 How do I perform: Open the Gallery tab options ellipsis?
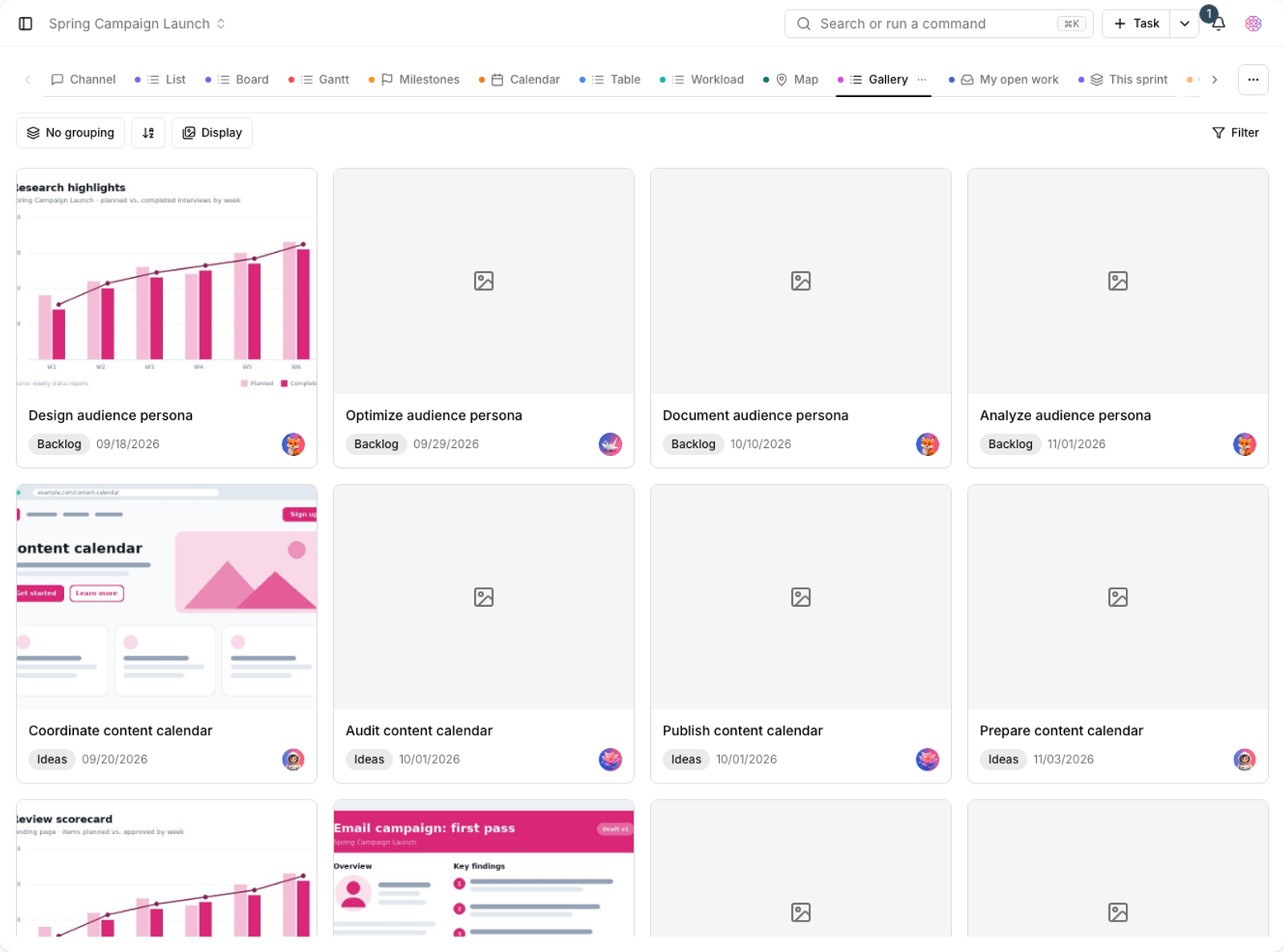click(922, 79)
